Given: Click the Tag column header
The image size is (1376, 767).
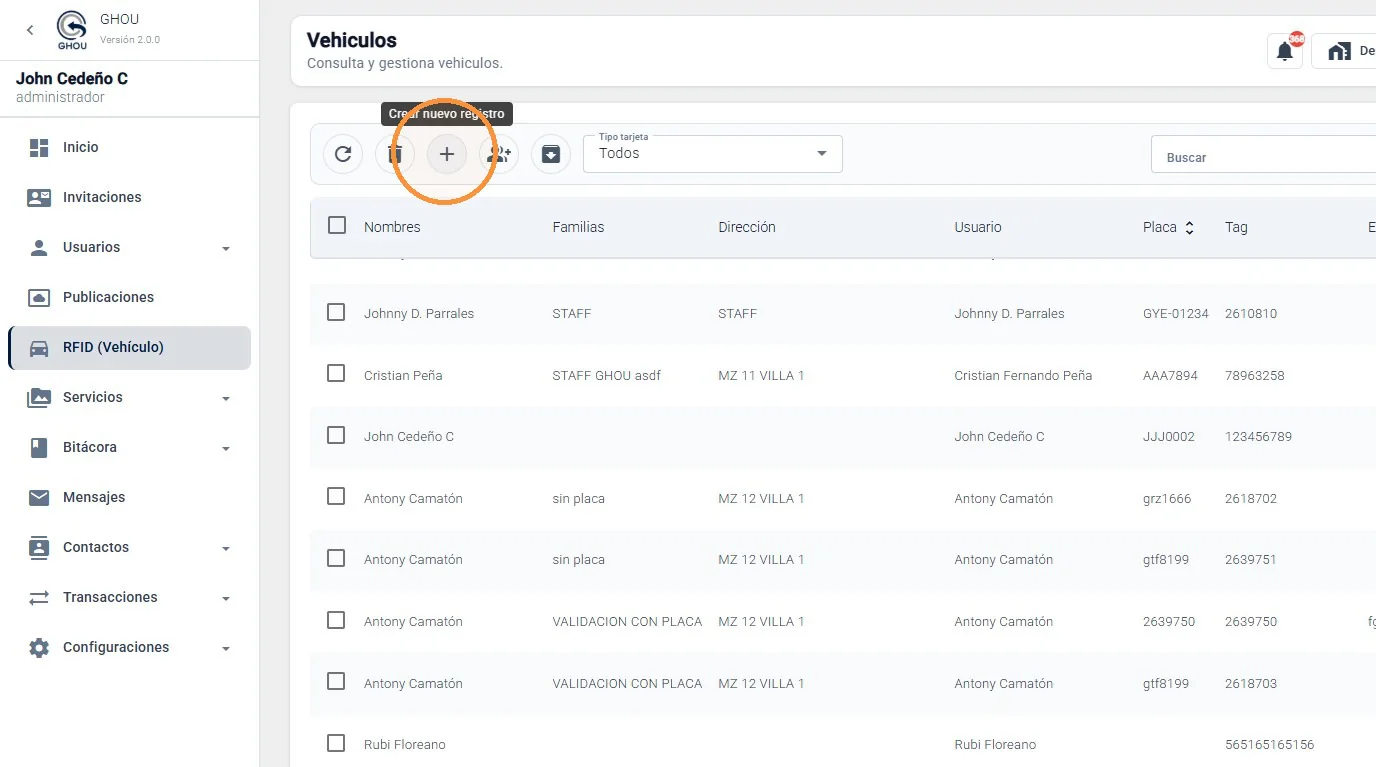Looking at the screenshot, I should [x=1236, y=227].
